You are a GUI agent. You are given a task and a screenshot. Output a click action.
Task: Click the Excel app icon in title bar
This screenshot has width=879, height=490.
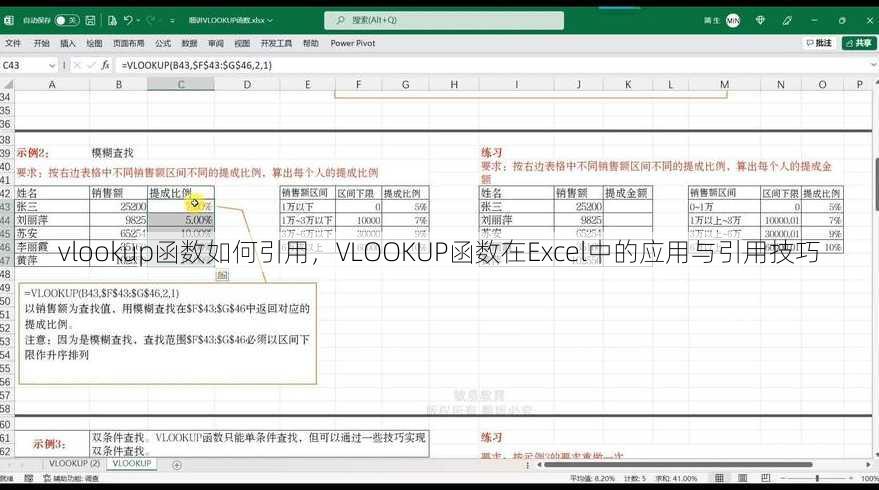pyautogui.click(x=8, y=20)
